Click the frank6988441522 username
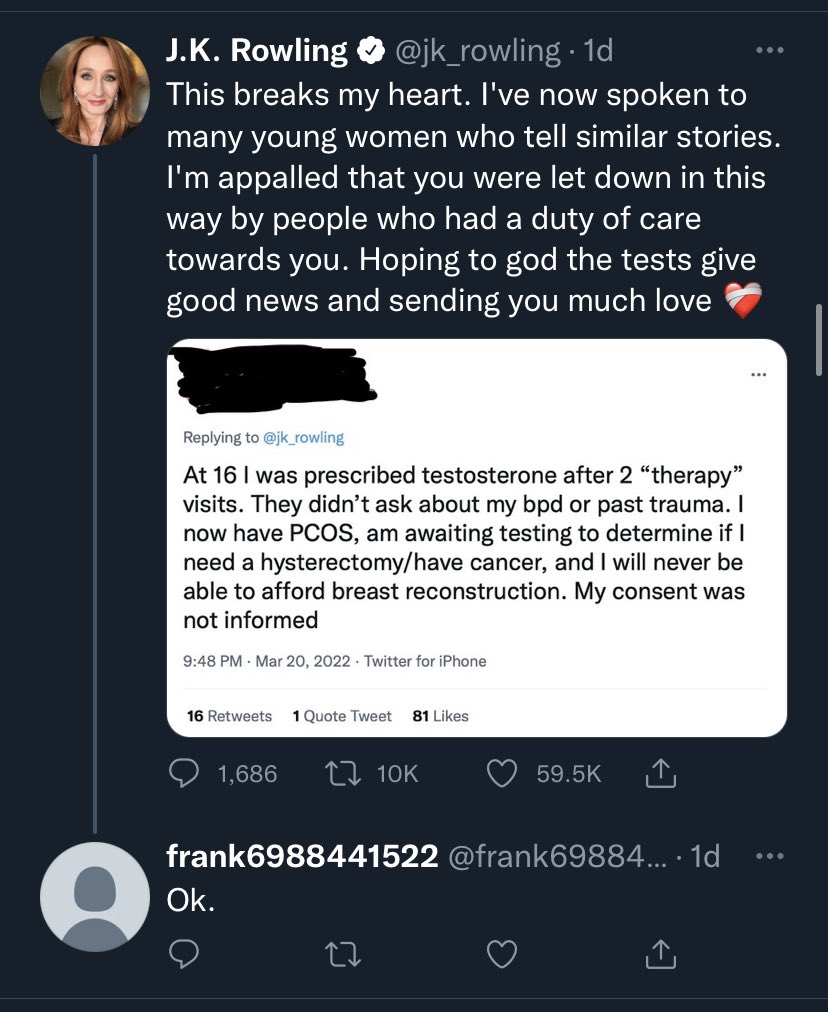 coord(302,856)
